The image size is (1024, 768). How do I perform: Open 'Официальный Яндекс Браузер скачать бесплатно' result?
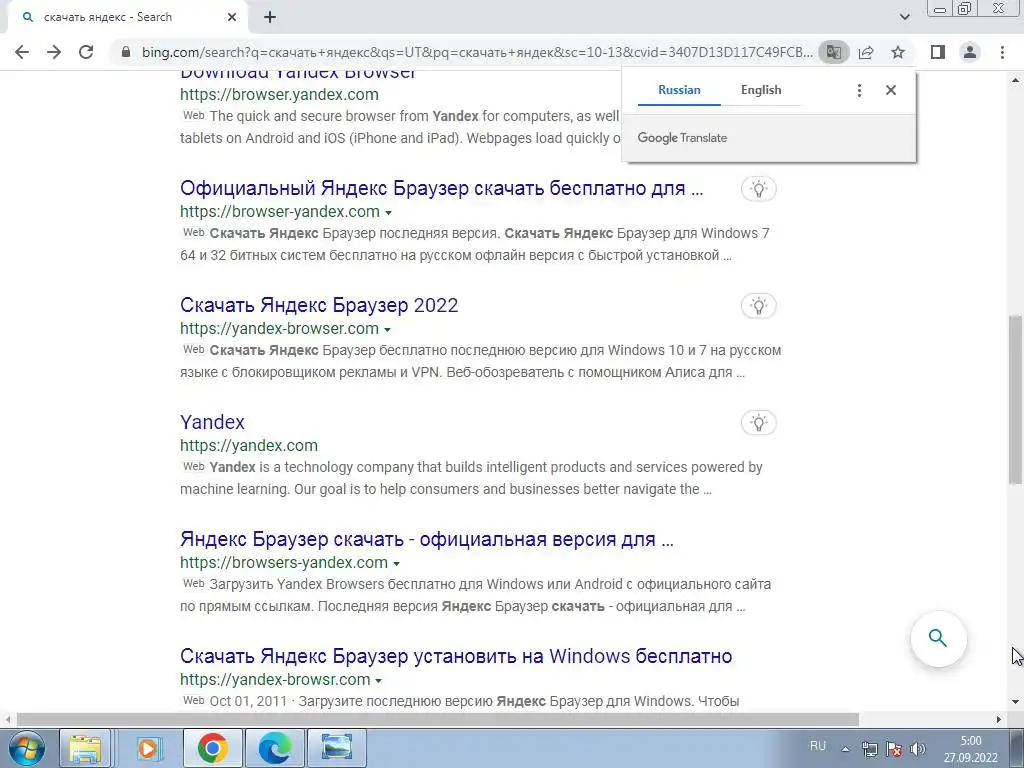click(x=441, y=188)
